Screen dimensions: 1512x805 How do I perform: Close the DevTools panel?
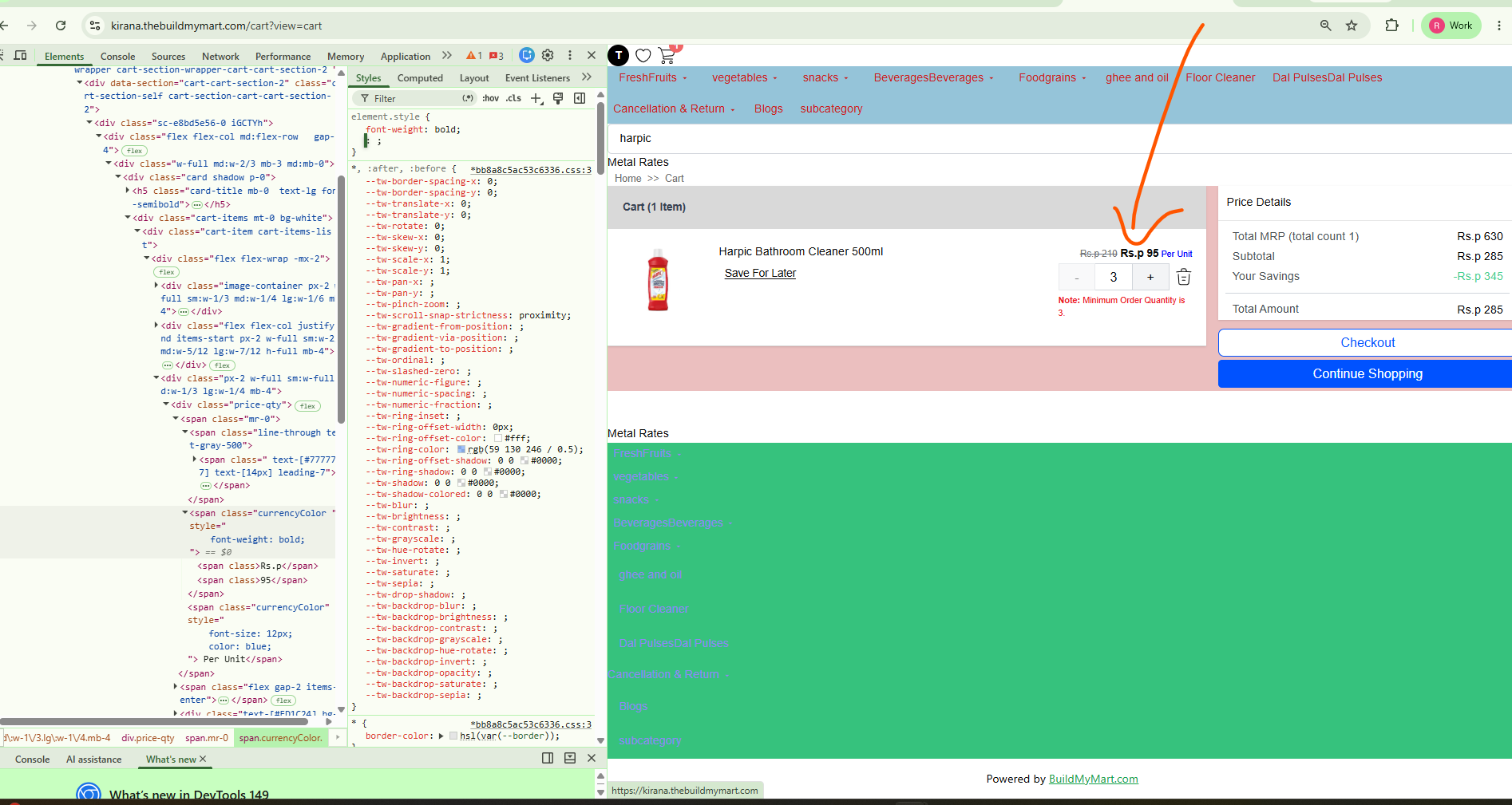tap(592, 55)
